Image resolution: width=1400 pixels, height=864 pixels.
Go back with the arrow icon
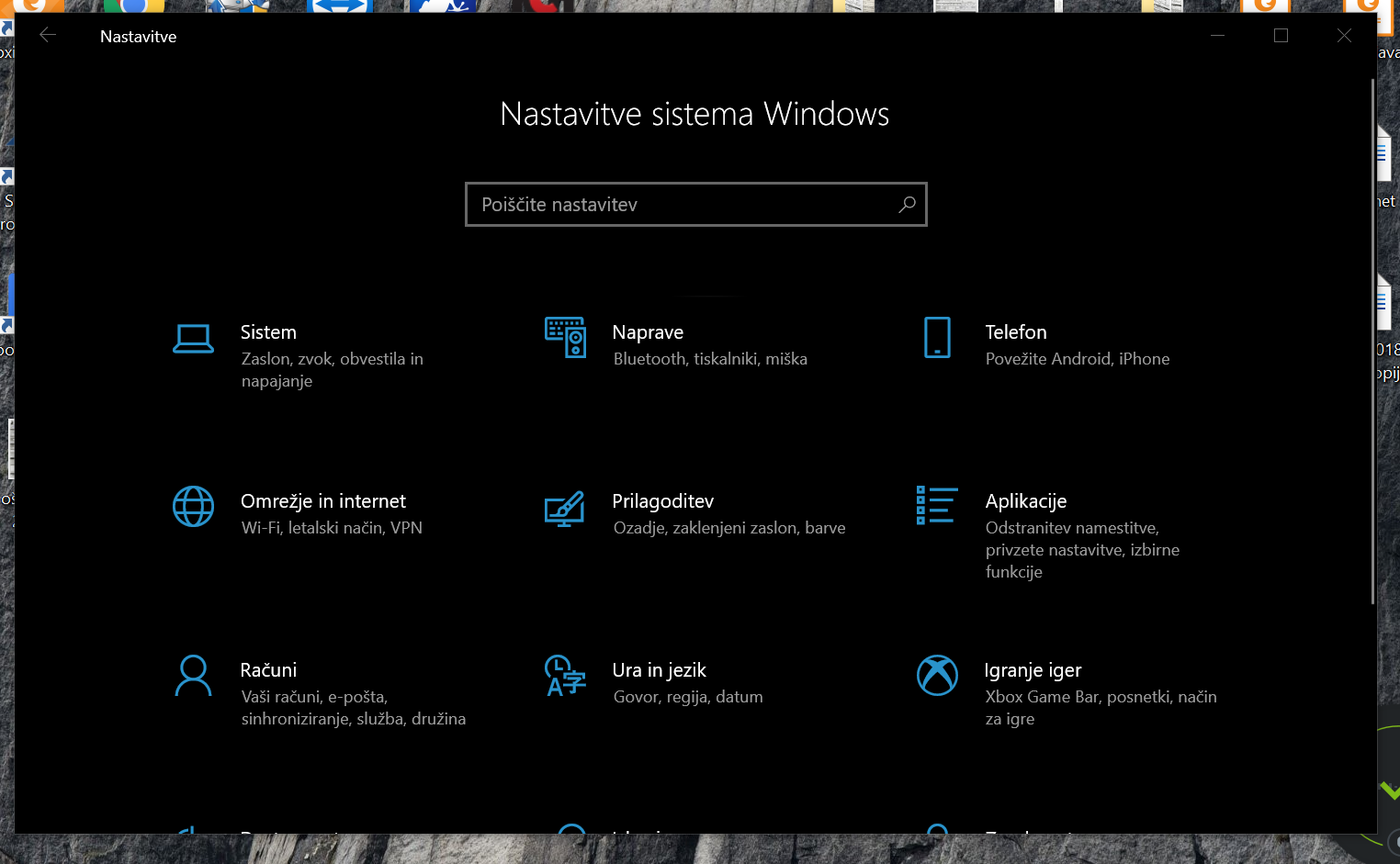[48, 36]
